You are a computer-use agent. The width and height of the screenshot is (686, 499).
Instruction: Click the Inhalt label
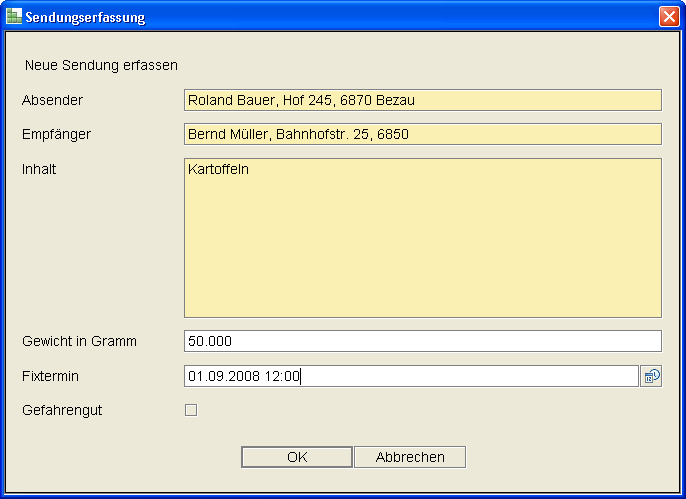39,169
